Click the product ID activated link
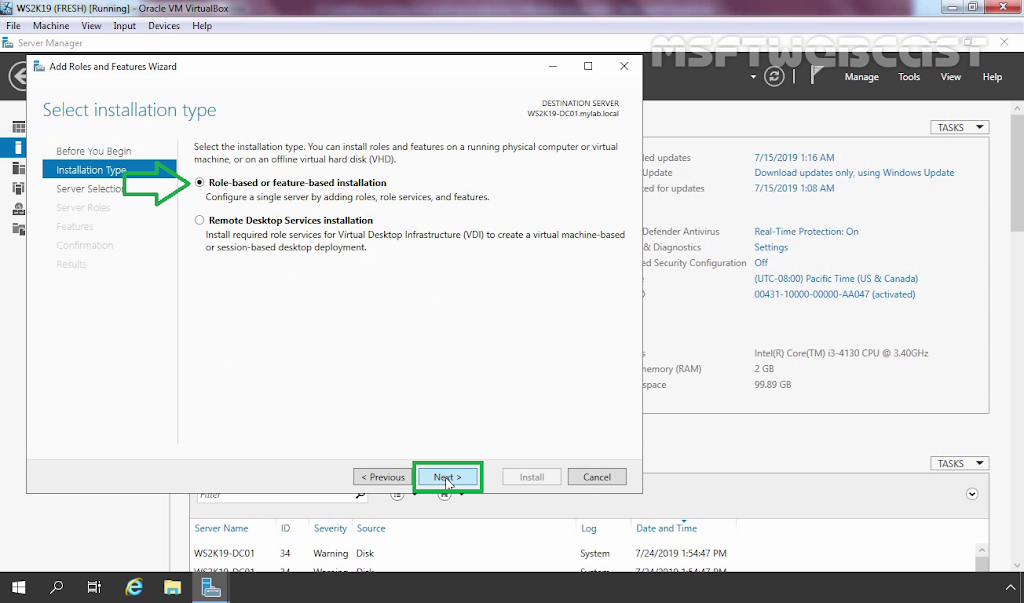Screen dimensions: 1024x603 click(x=835, y=295)
